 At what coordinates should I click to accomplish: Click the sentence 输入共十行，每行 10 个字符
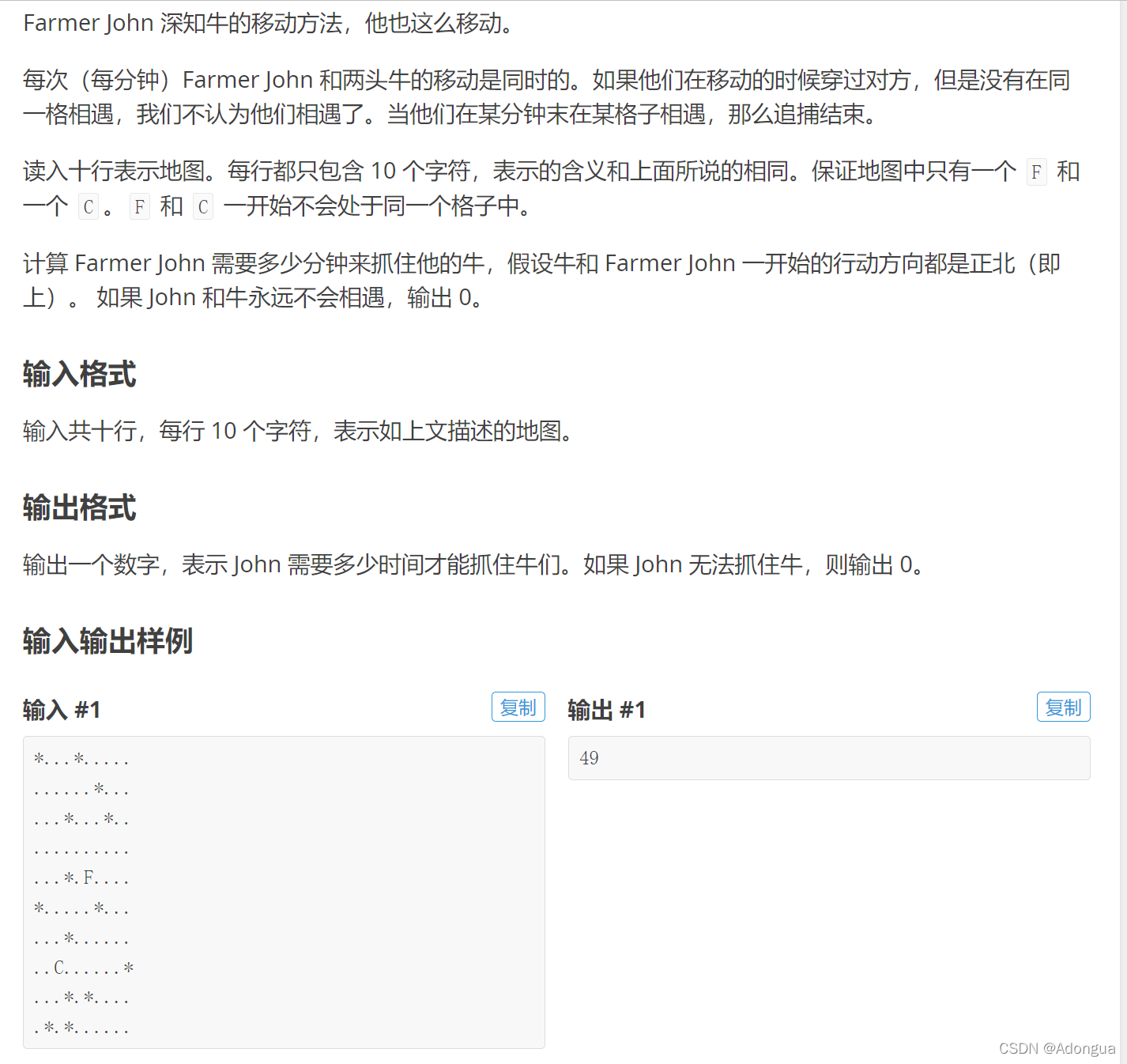pos(299,431)
